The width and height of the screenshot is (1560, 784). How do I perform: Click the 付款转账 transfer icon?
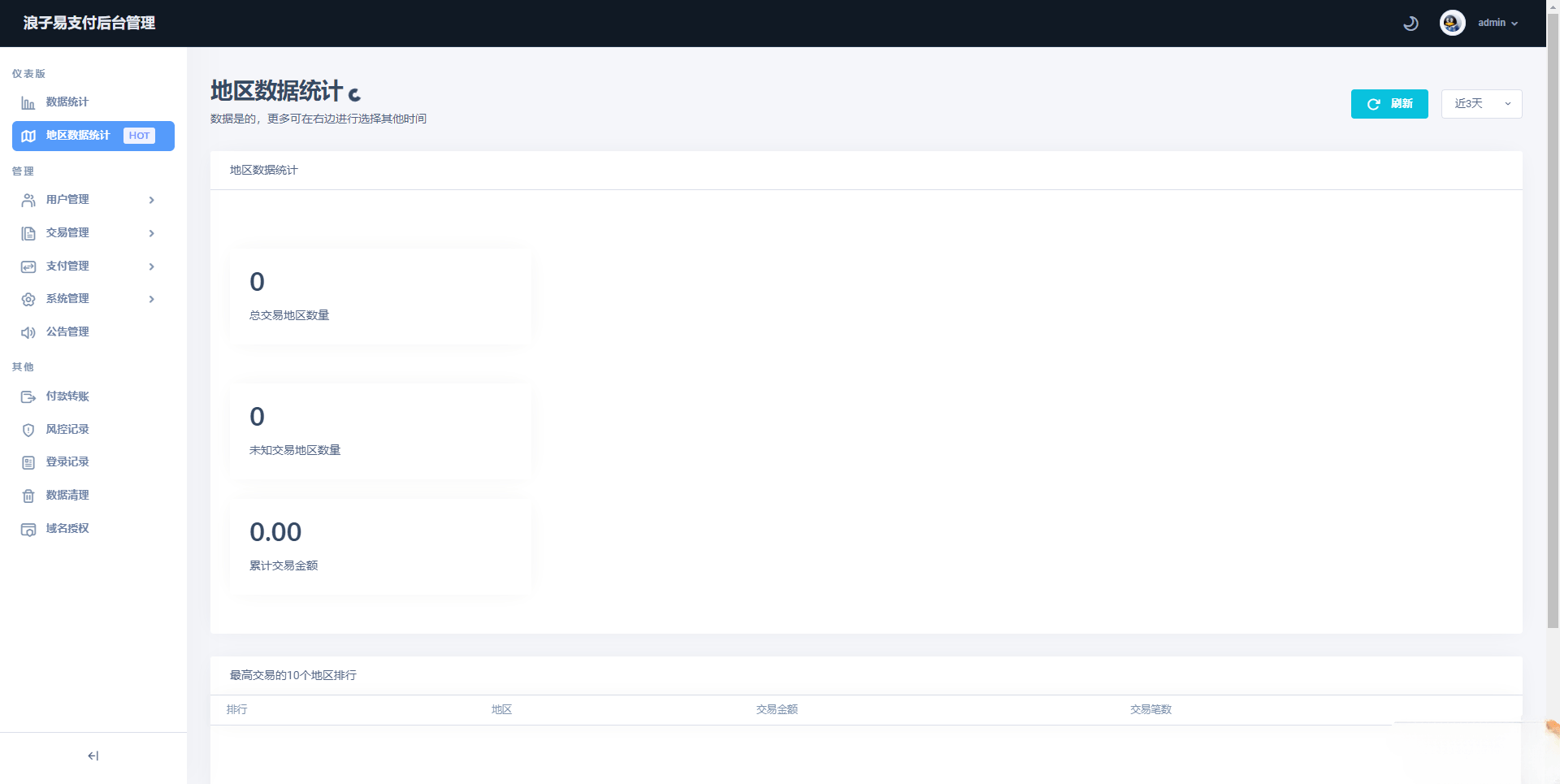point(28,396)
